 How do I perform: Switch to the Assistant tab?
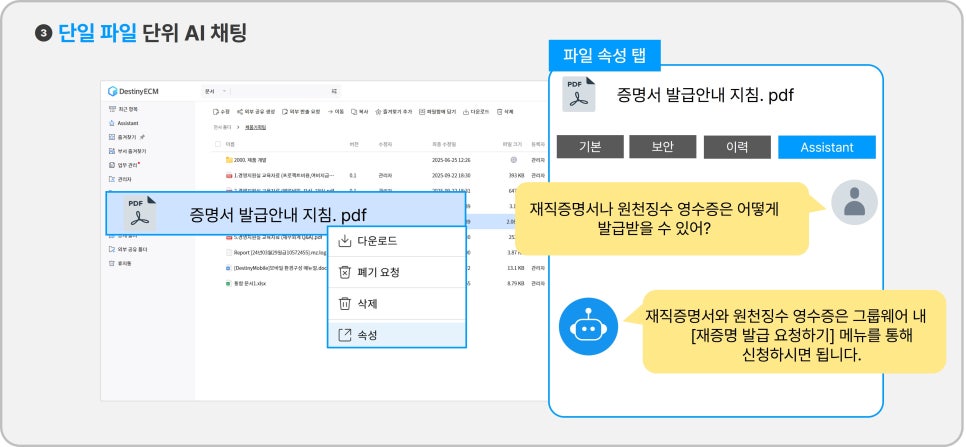click(x=826, y=147)
